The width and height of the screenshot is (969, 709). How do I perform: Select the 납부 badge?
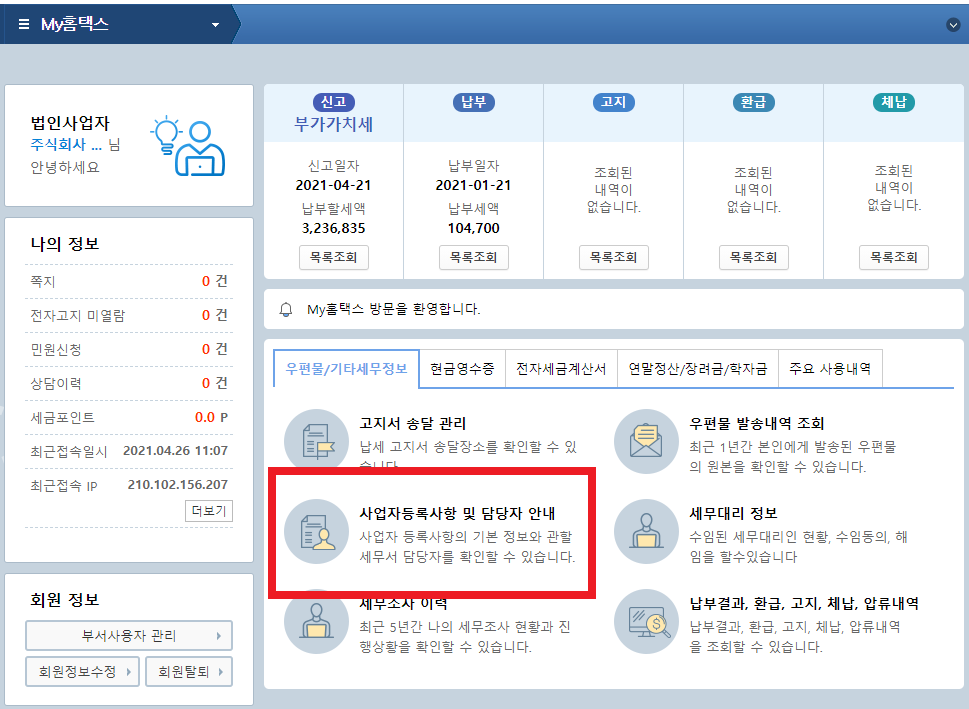(x=473, y=102)
